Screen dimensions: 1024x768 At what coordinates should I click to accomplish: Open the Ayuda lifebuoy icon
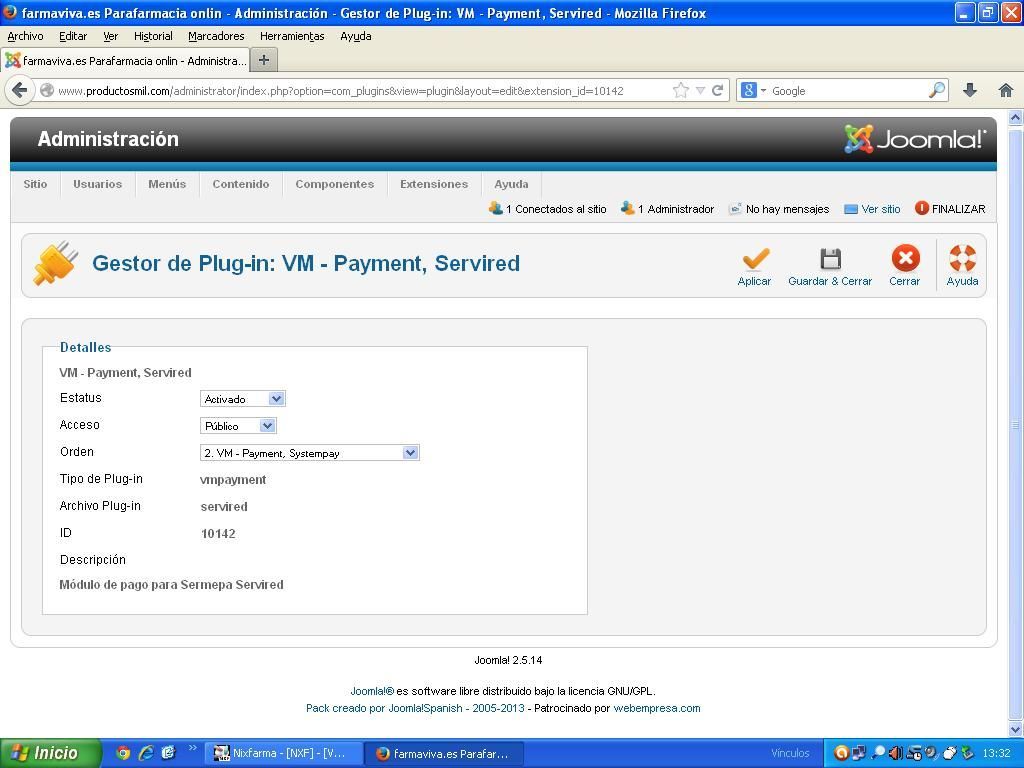pos(962,258)
